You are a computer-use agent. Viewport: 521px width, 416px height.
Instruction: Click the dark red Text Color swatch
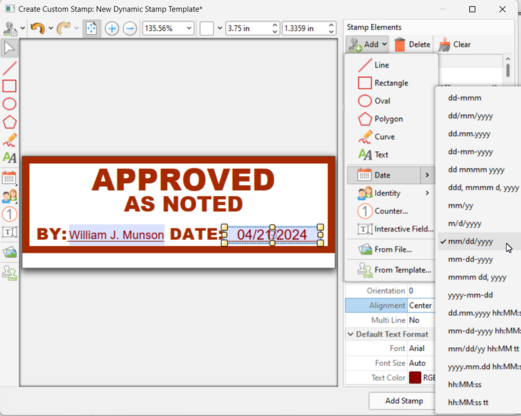[415, 378]
